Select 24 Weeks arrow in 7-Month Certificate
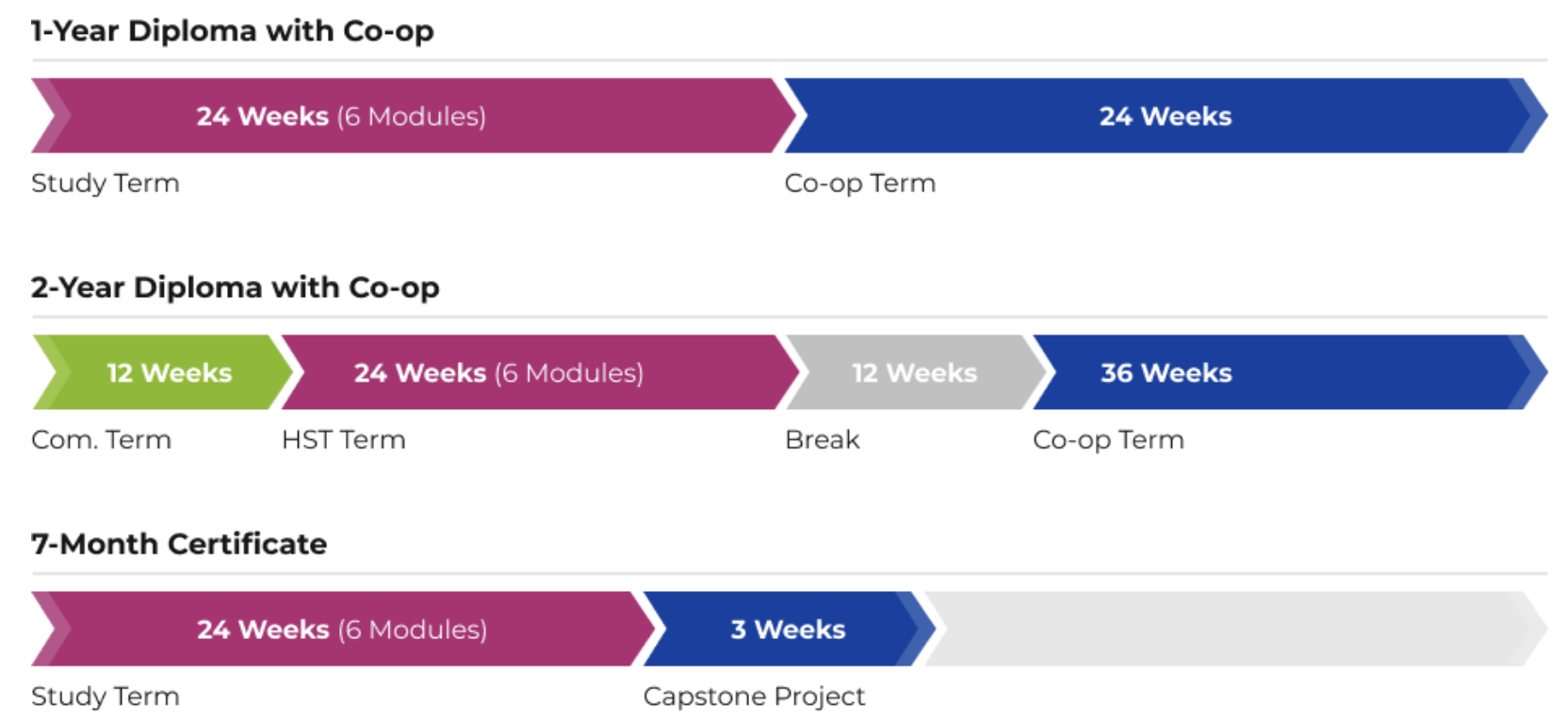This screenshot has width=1568, height=722. [x=343, y=629]
